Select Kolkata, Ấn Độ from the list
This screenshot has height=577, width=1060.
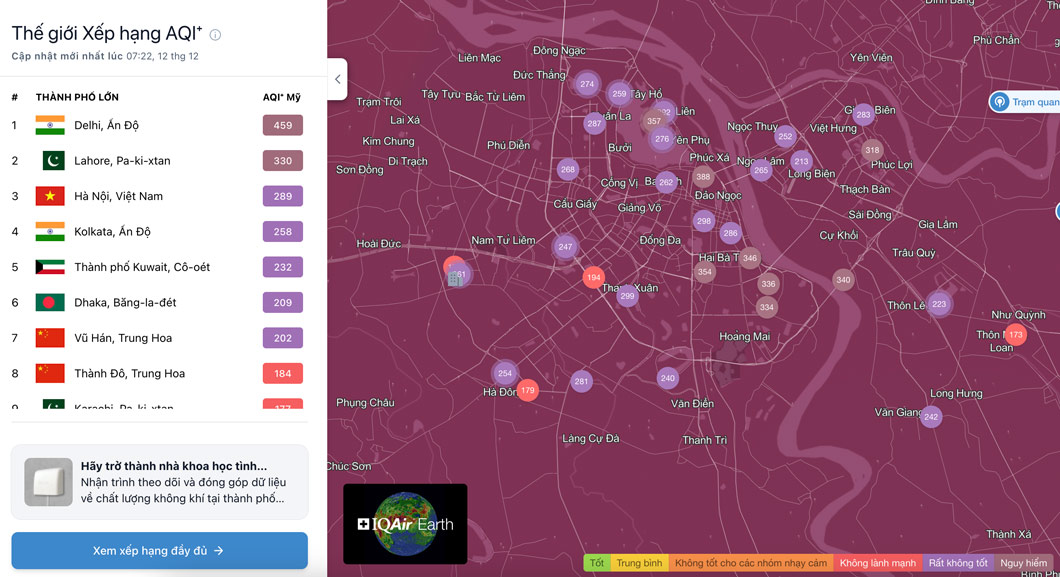pos(112,232)
